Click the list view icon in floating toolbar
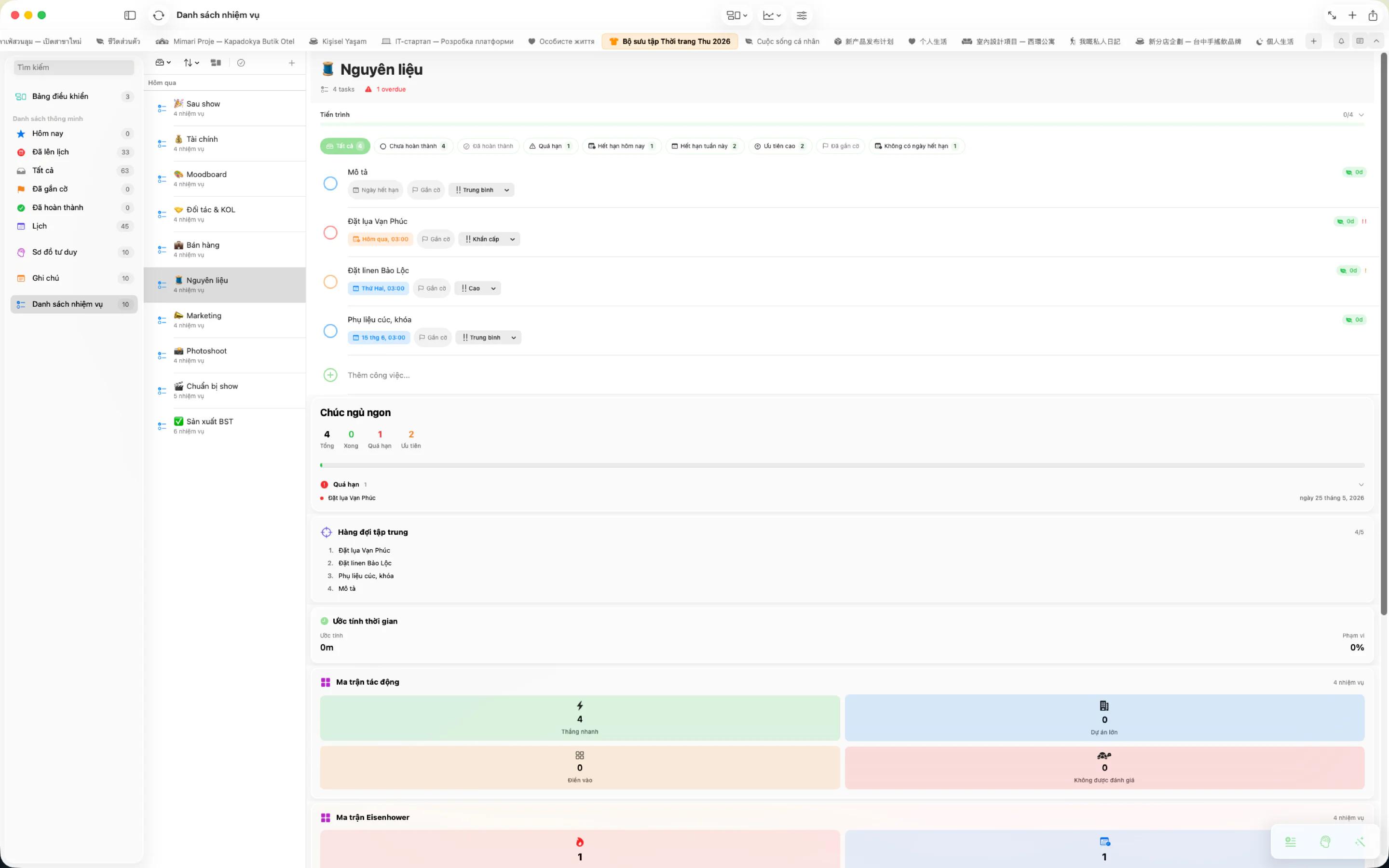Image resolution: width=1389 pixels, height=868 pixels. point(1290,841)
